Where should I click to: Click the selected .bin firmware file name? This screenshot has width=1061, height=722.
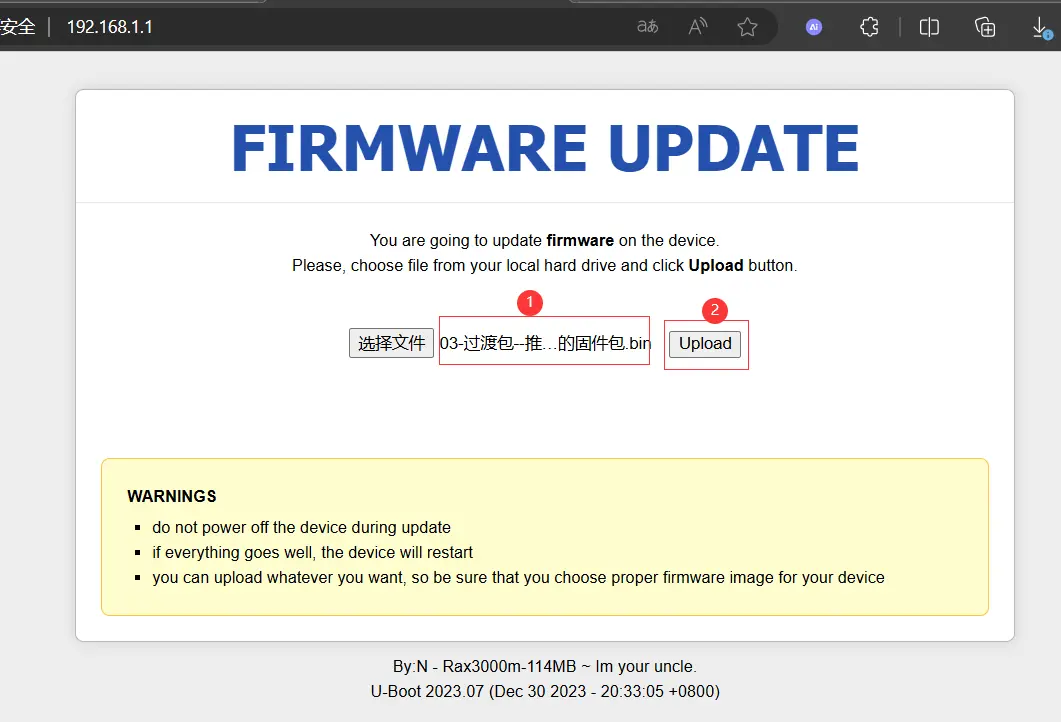click(x=545, y=343)
